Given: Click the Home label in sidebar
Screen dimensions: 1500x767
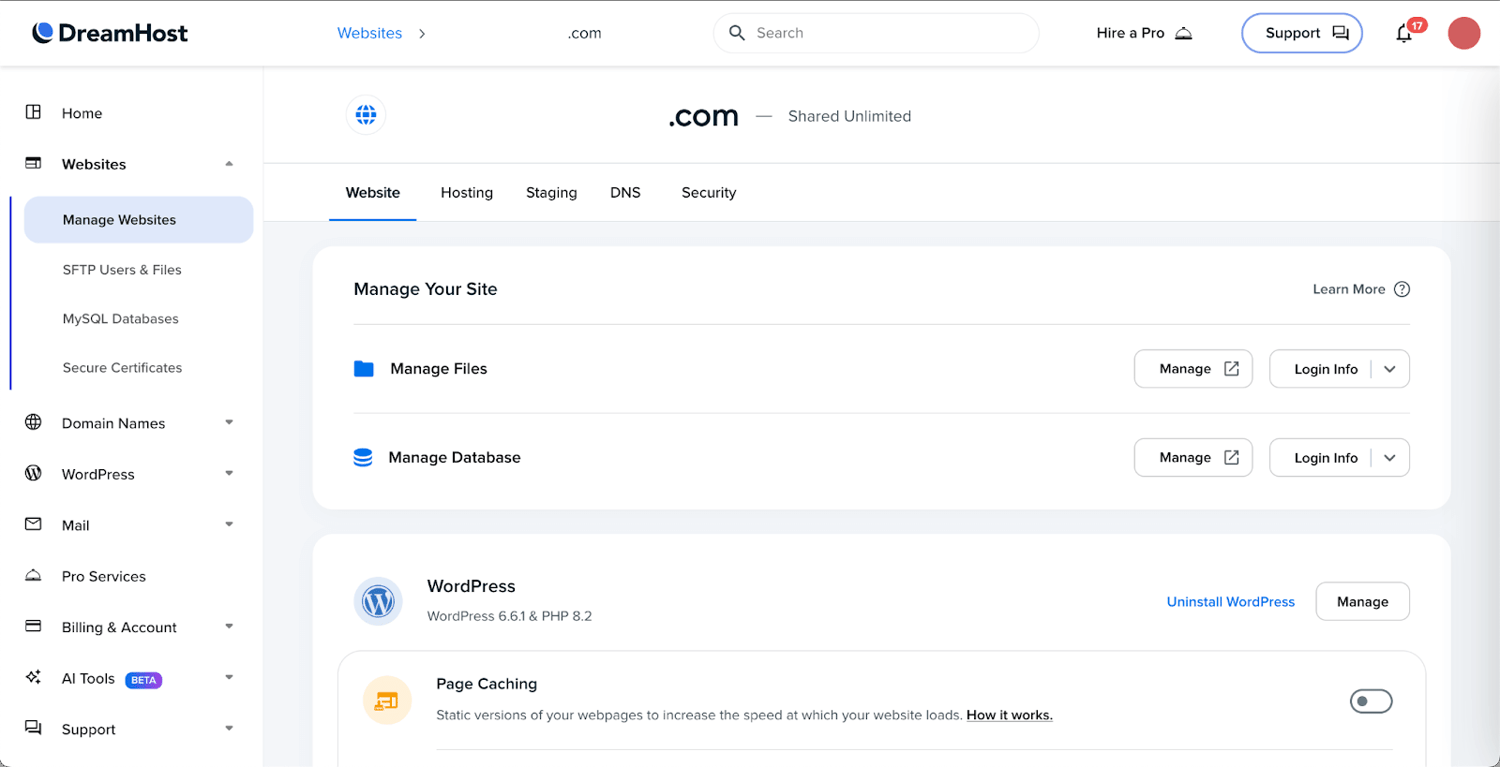Looking at the screenshot, I should [82, 113].
